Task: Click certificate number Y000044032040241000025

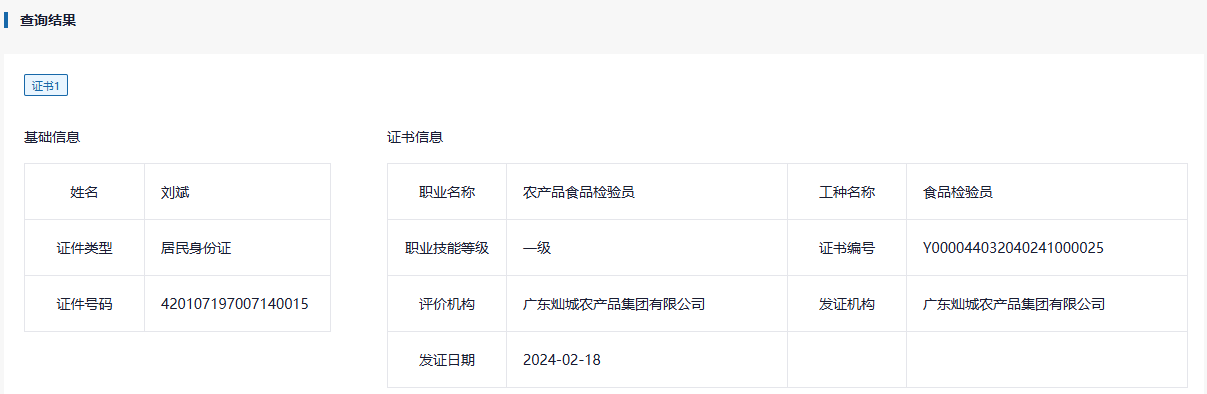Action: pos(1013,248)
